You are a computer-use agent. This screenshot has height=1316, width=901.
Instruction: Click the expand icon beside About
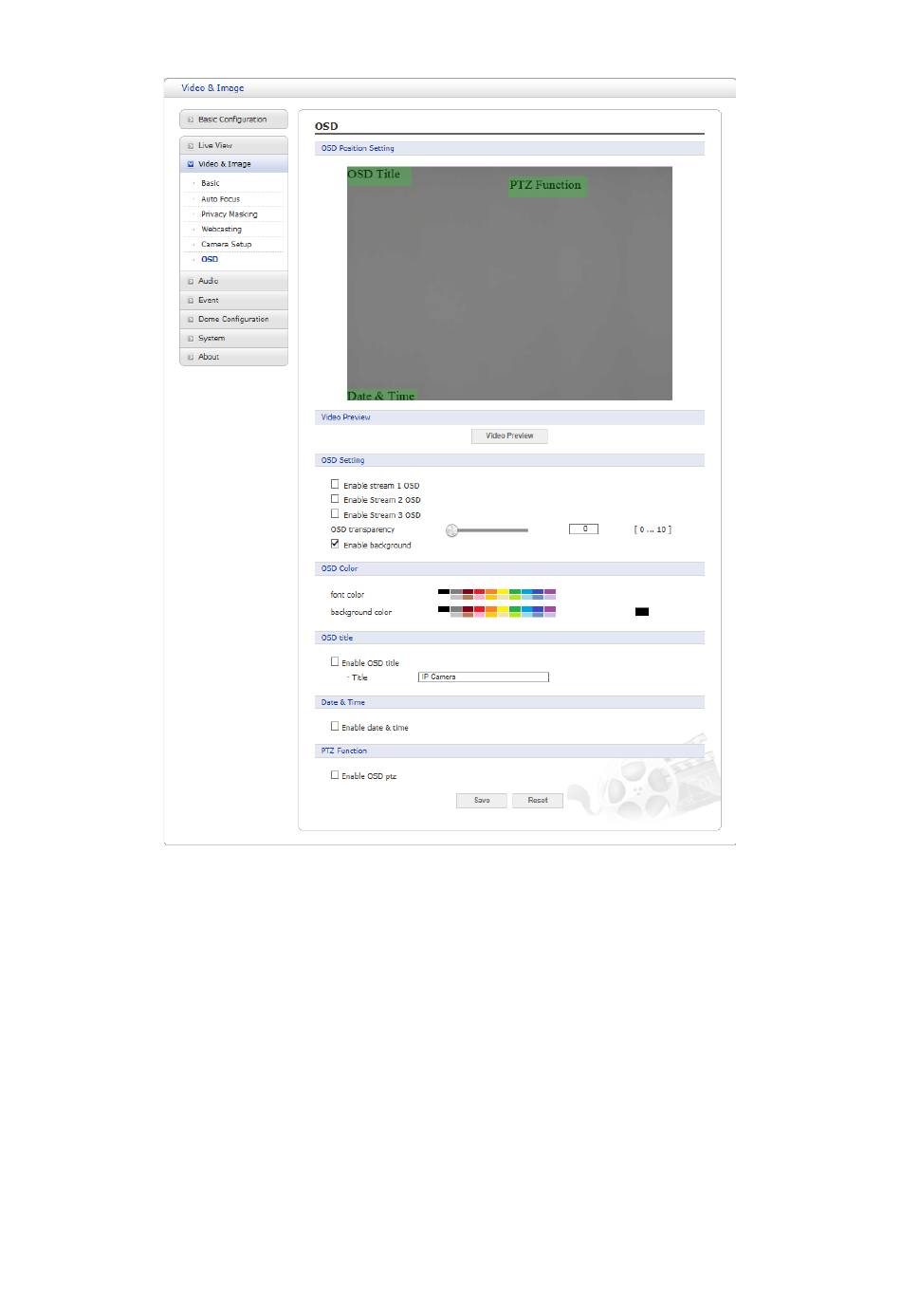coord(191,358)
